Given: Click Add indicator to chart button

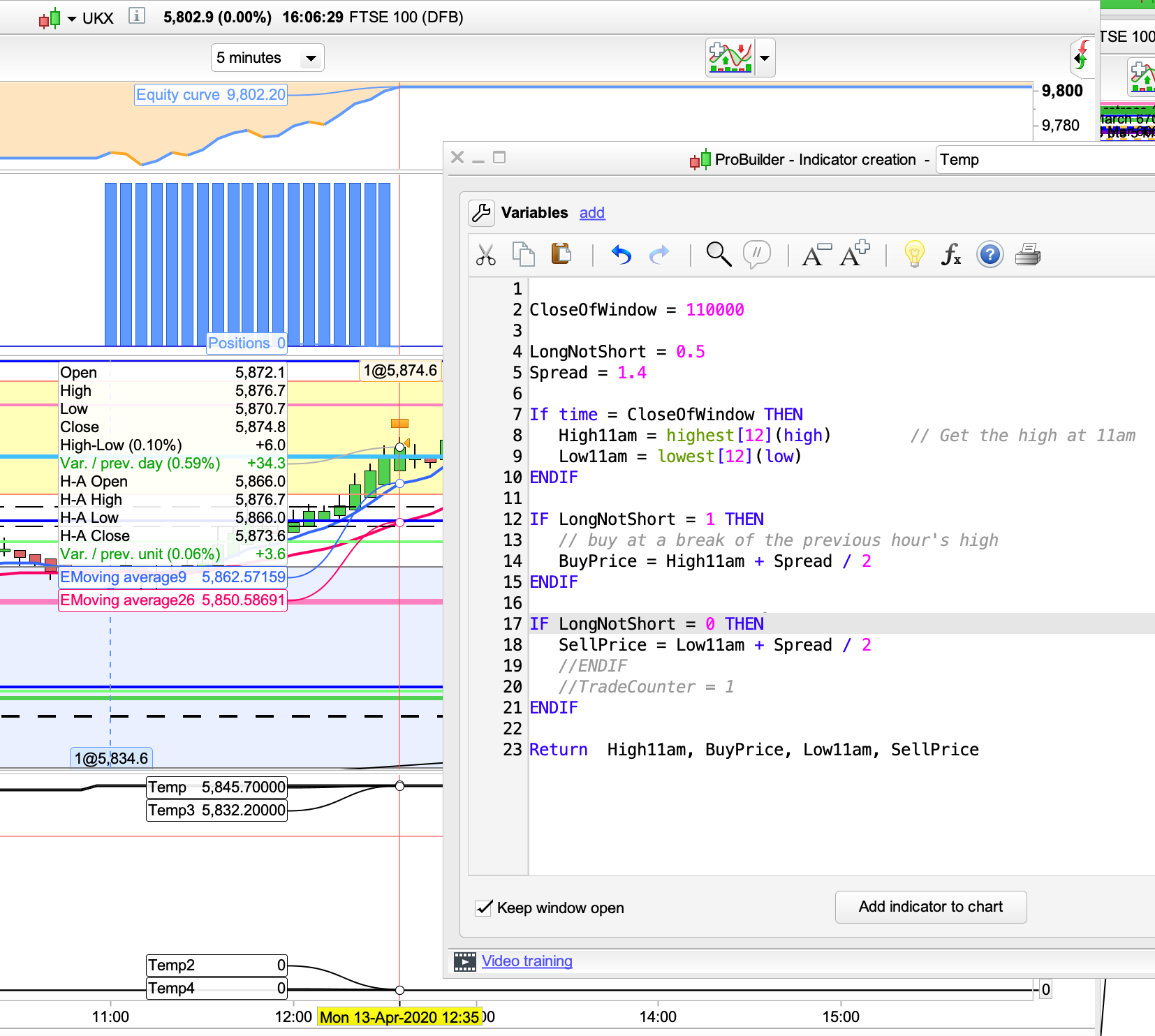Looking at the screenshot, I should (930, 907).
